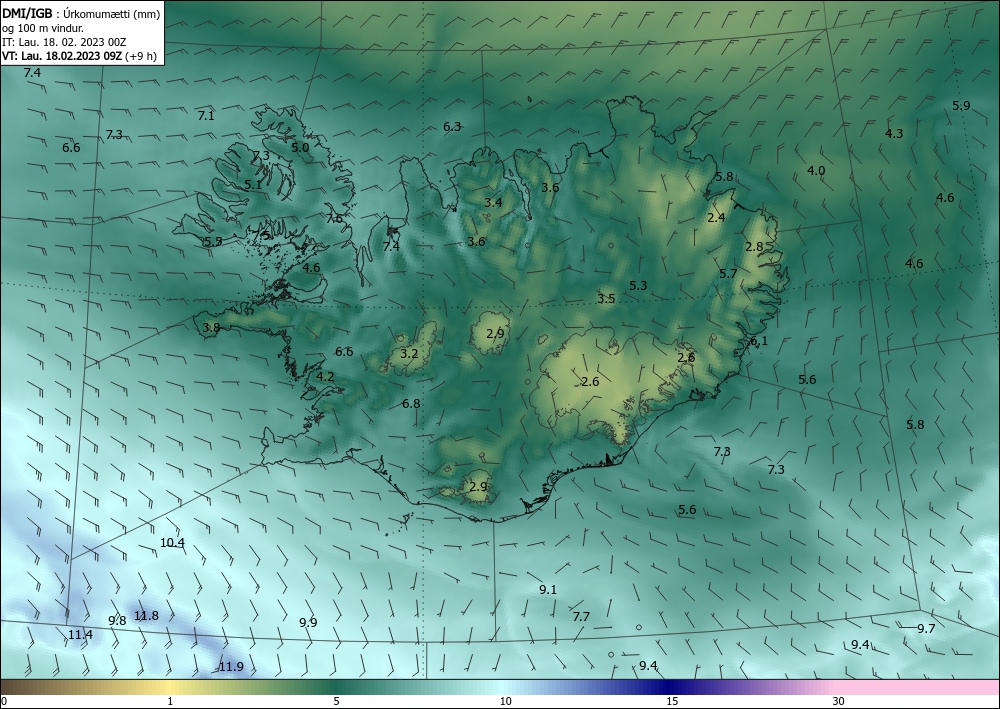Click the 2.8 value on the map
The width and height of the screenshot is (1000, 709).
tap(754, 247)
